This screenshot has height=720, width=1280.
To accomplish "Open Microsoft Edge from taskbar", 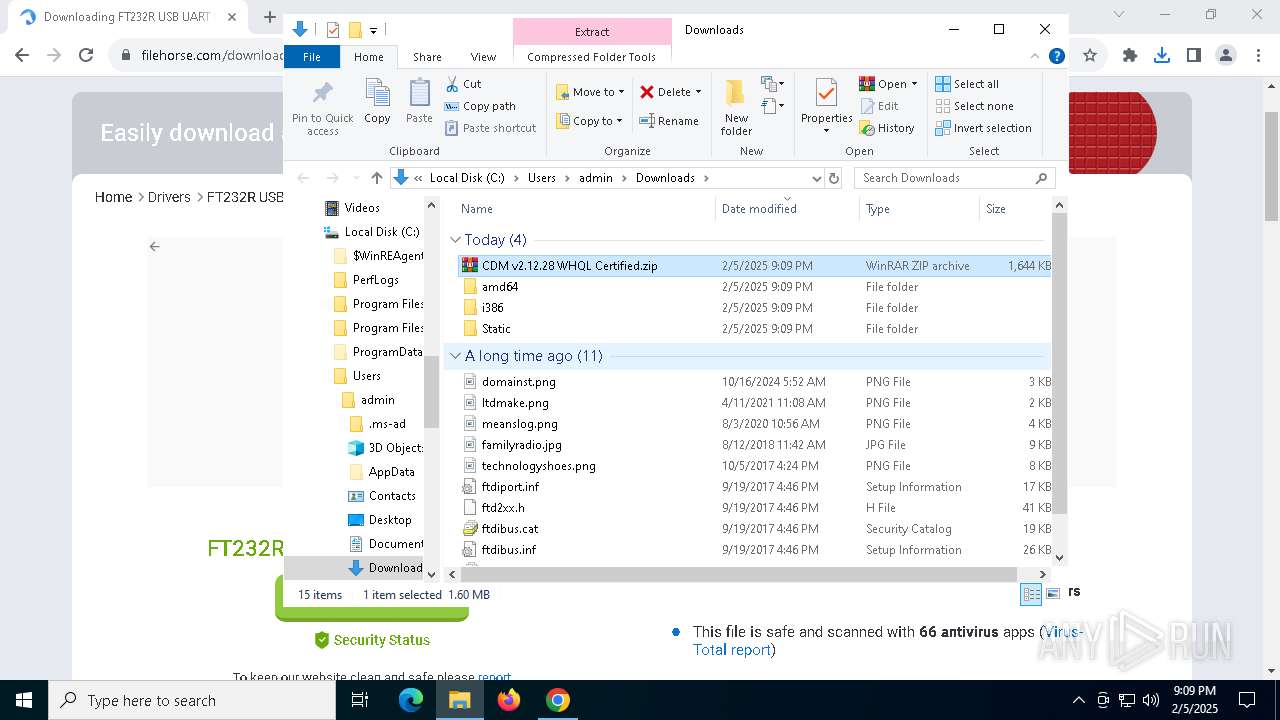I will [411, 700].
